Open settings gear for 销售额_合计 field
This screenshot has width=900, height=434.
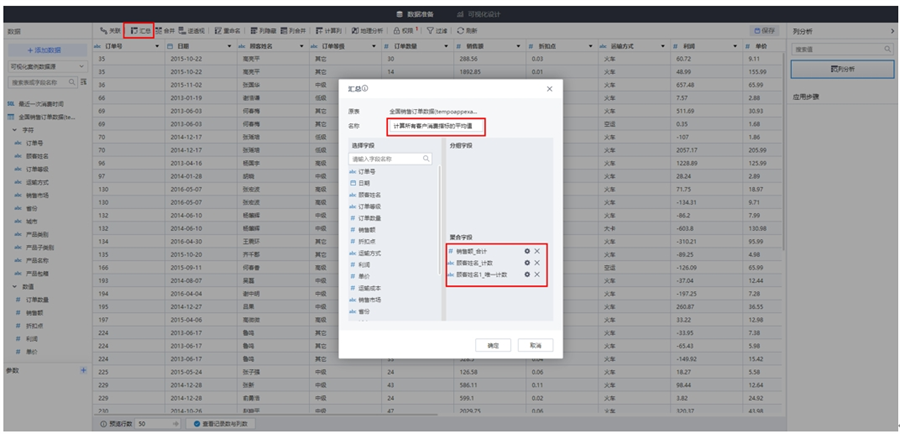(x=527, y=250)
